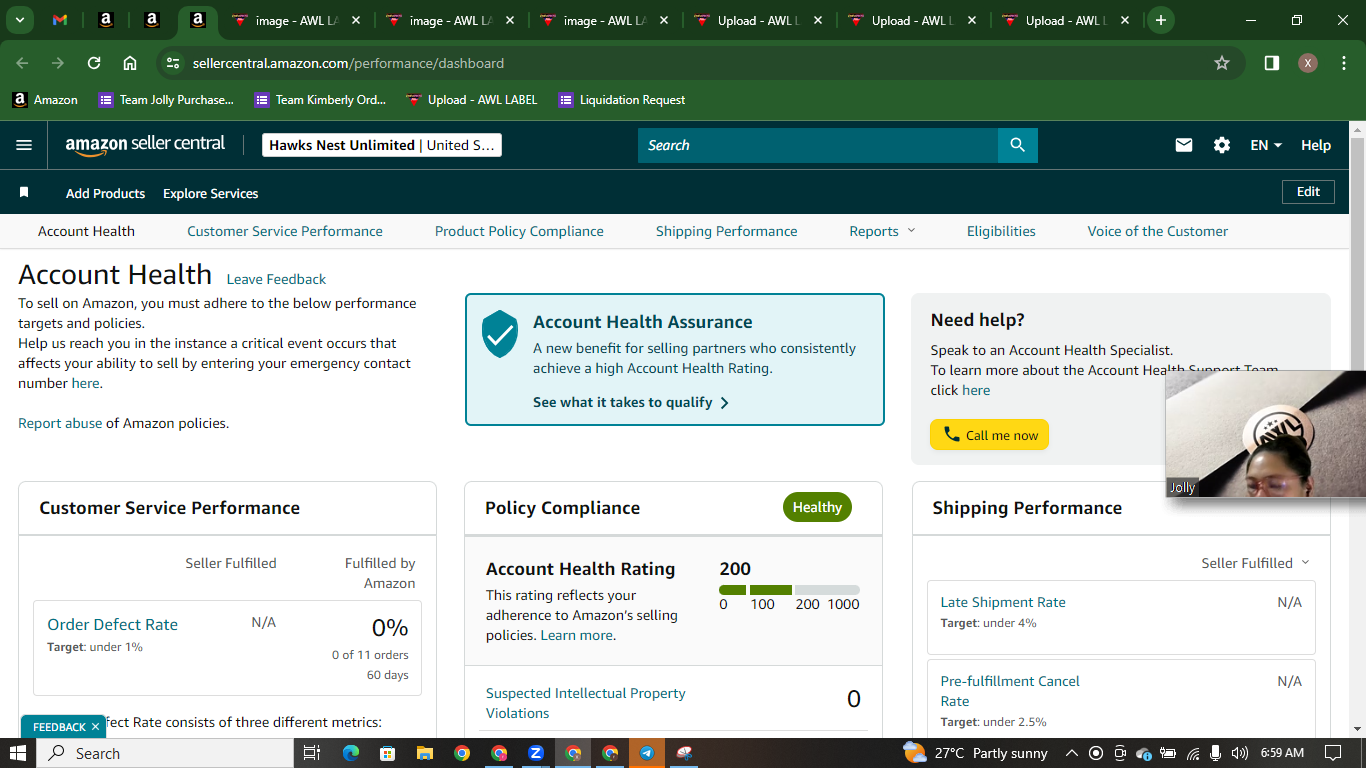Image resolution: width=1366 pixels, height=768 pixels.
Task: Open Explore Services
Action: pyautogui.click(x=210, y=193)
